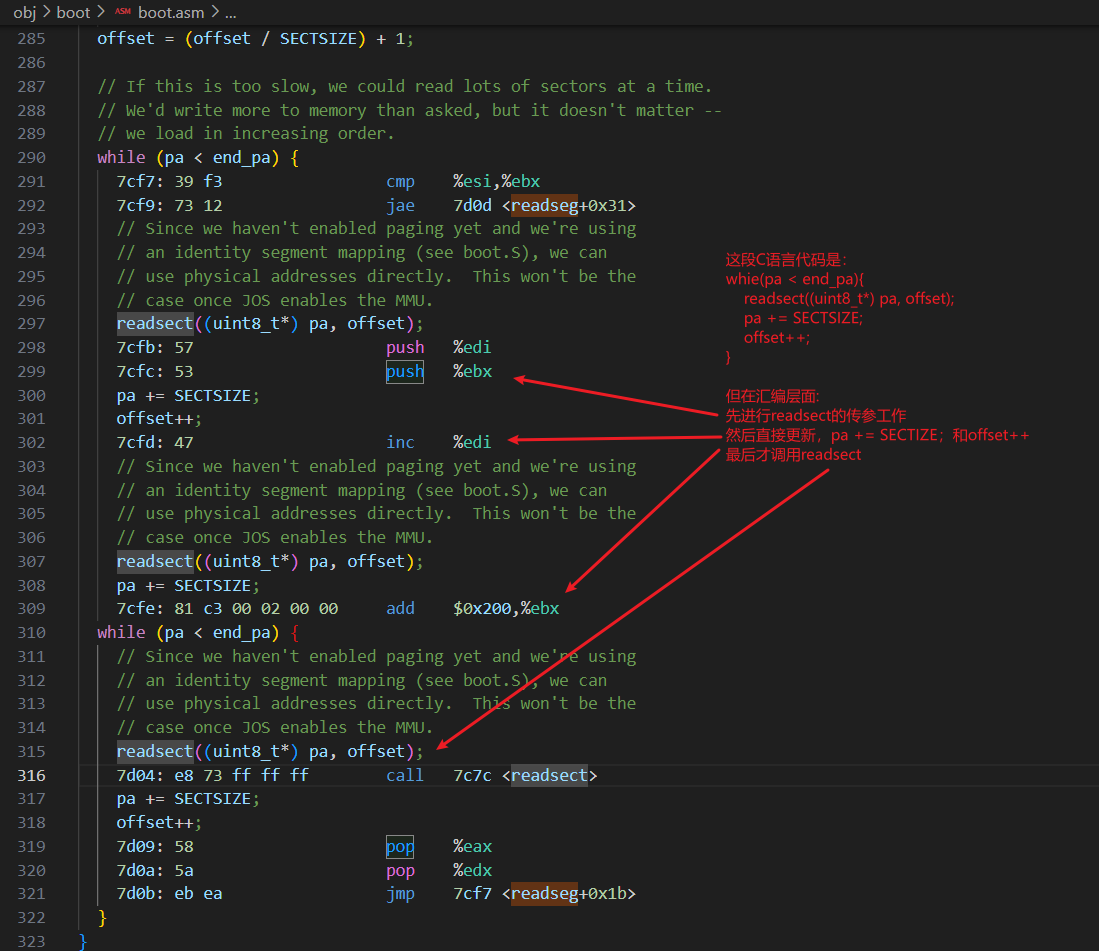Click line number 299 in the gutter
The height and width of the screenshot is (951, 1099).
pyautogui.click(x=32, y=371)
